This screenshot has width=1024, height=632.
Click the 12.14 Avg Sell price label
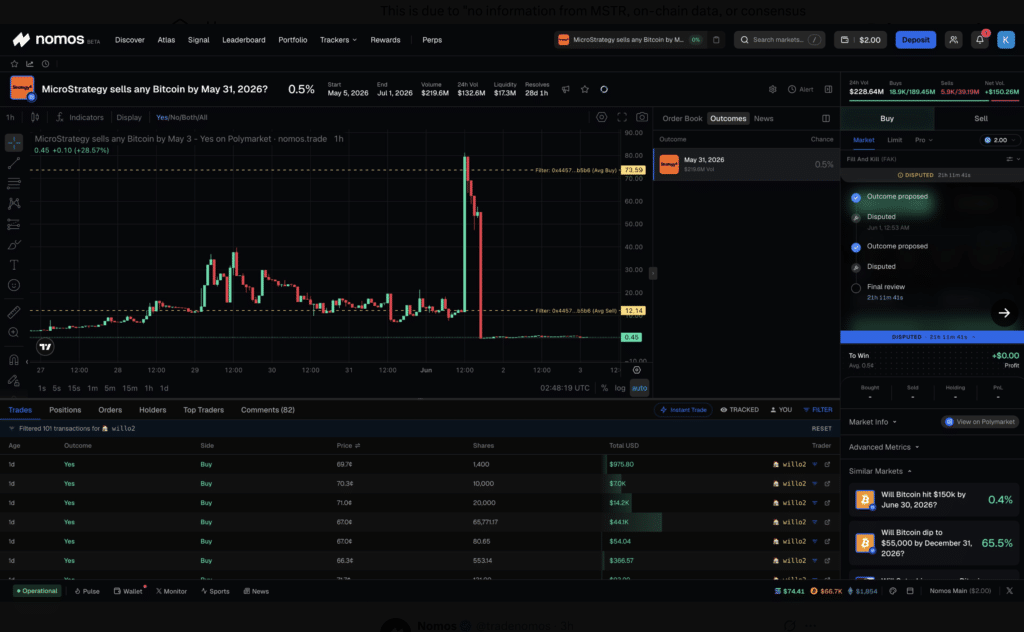(x=633, y=311)
